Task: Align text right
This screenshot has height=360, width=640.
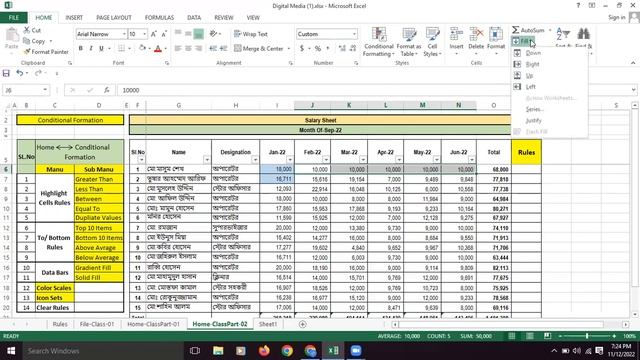Action: (x=198, y=48)
